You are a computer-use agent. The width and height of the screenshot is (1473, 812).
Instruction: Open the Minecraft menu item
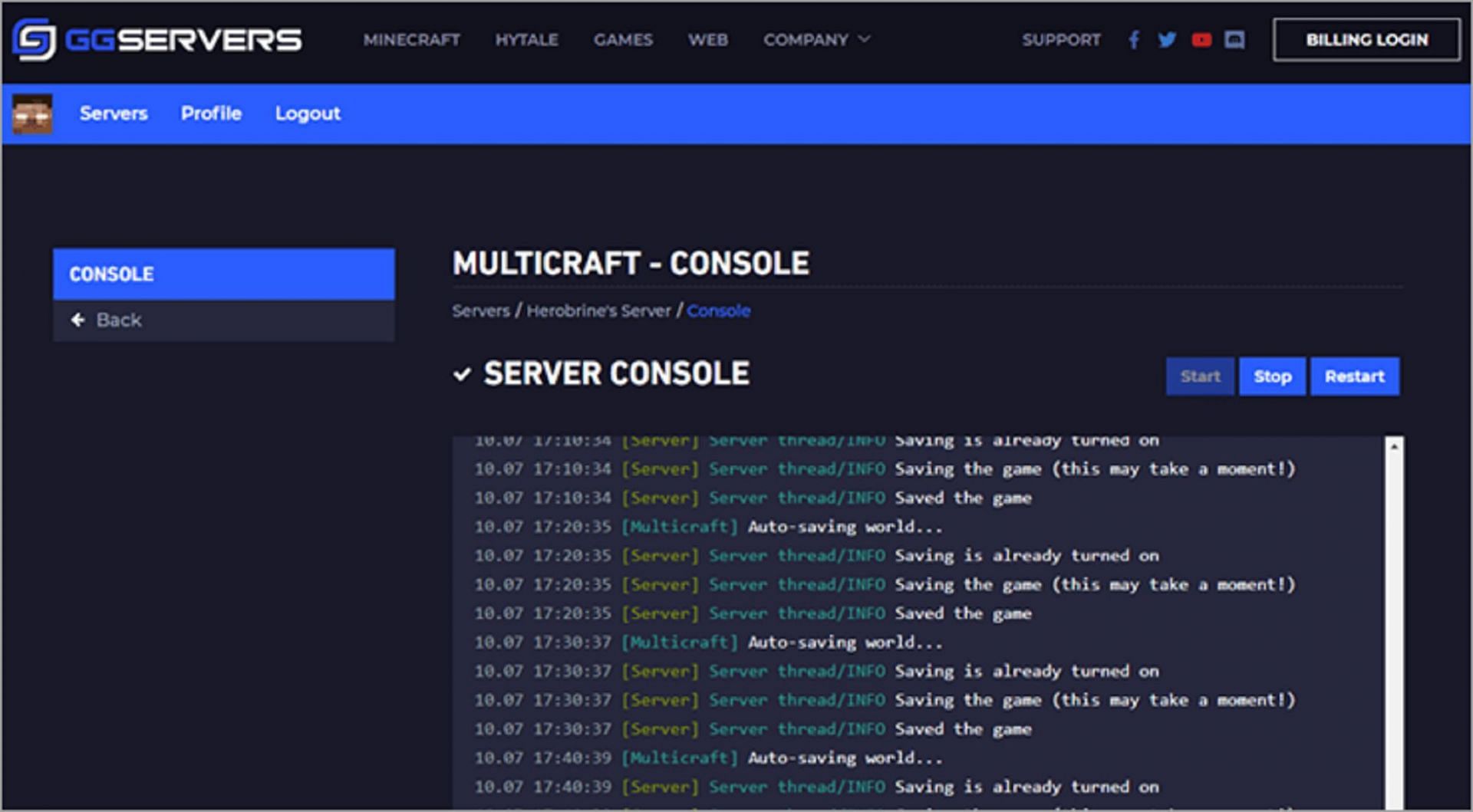(x=412, y=40)
